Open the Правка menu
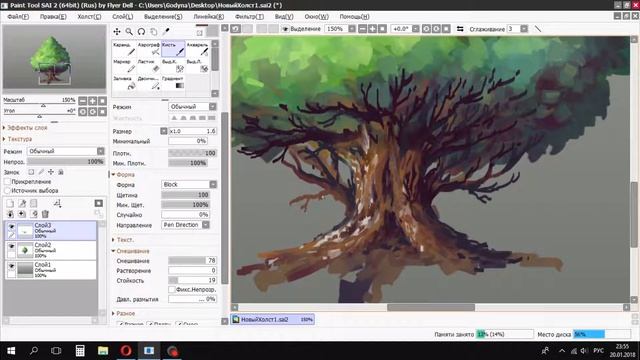The height and width of the screenshot is (360, 640). coord(53,17)
